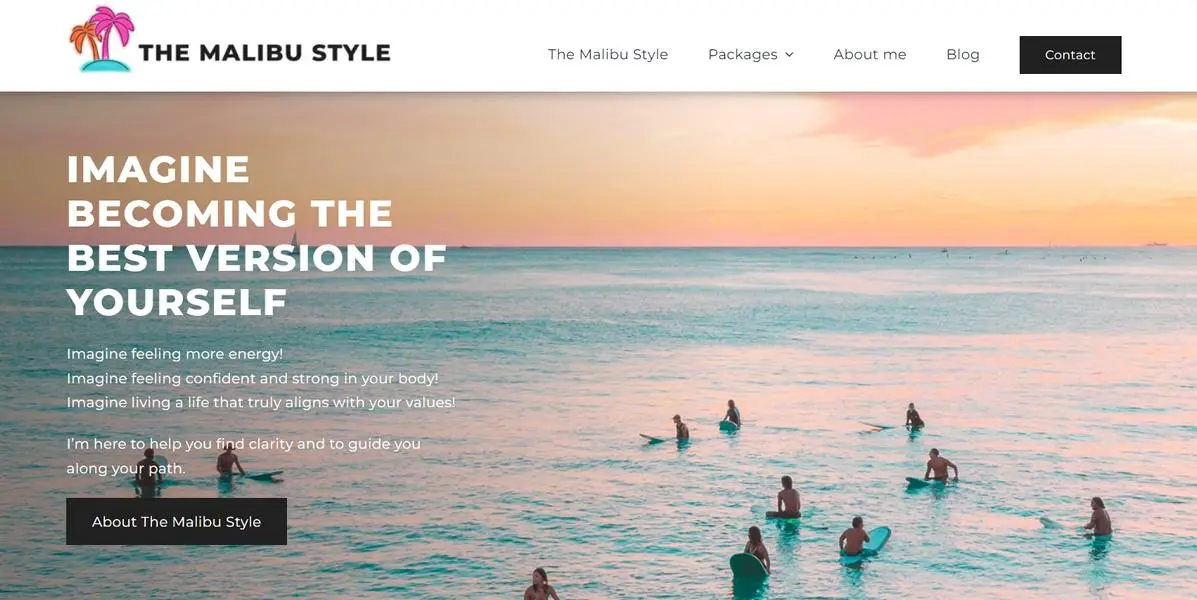Click the IMAGINE BECOMING THE BEST VERSION heading
1197x600 pixels.
coord(256,235)
